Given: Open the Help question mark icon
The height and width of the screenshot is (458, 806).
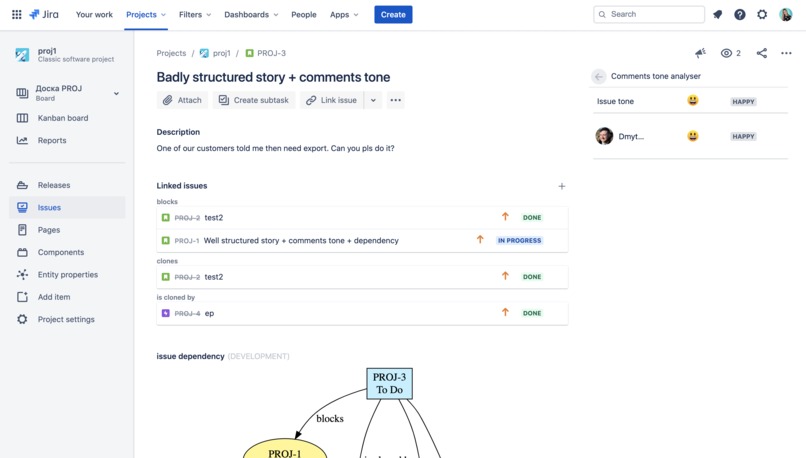Looking at the screenshot, I should point(740,14).
